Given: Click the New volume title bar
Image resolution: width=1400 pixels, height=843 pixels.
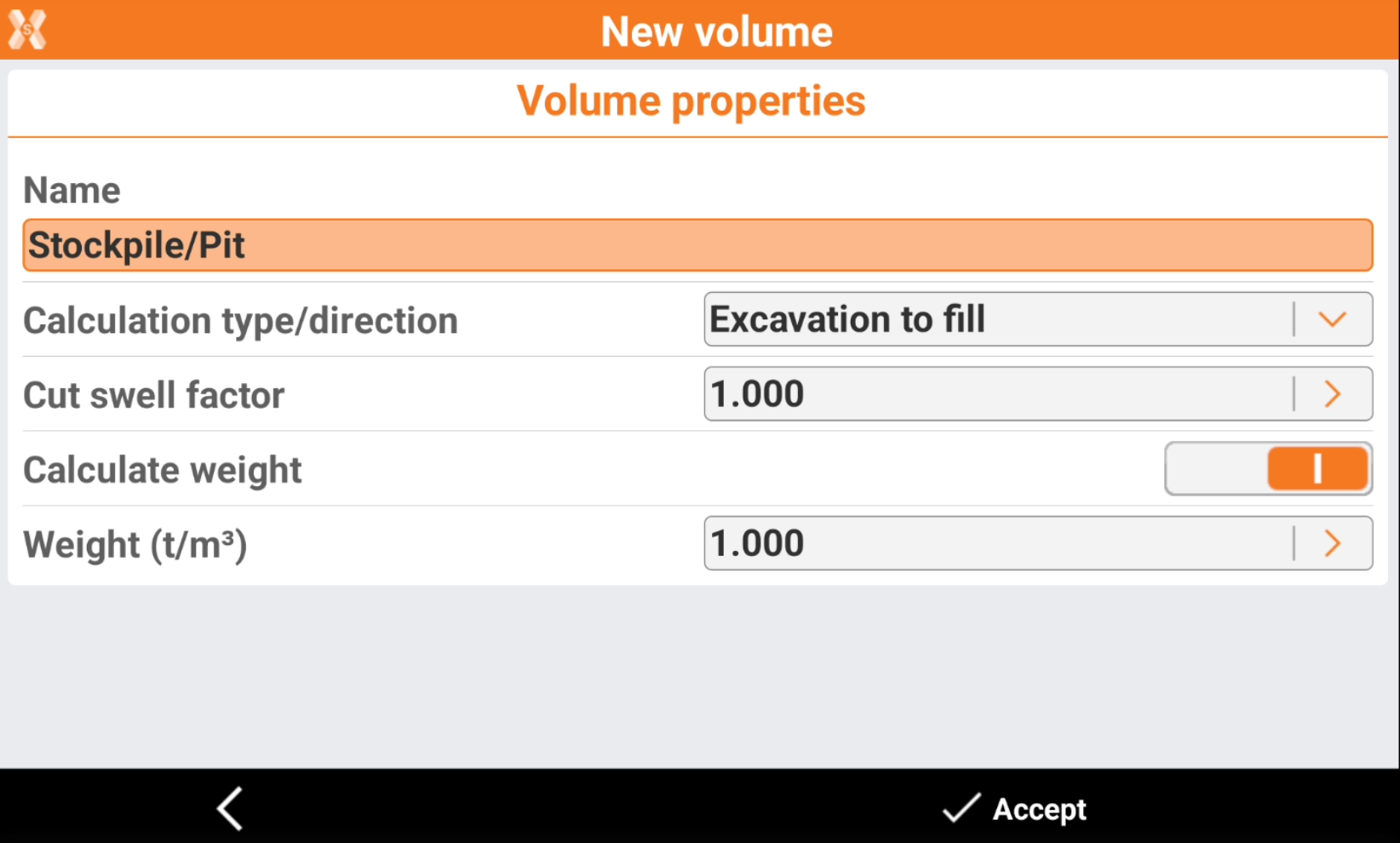Looking at the screenshot, I should pyautogui.click(x=716, y=32).
